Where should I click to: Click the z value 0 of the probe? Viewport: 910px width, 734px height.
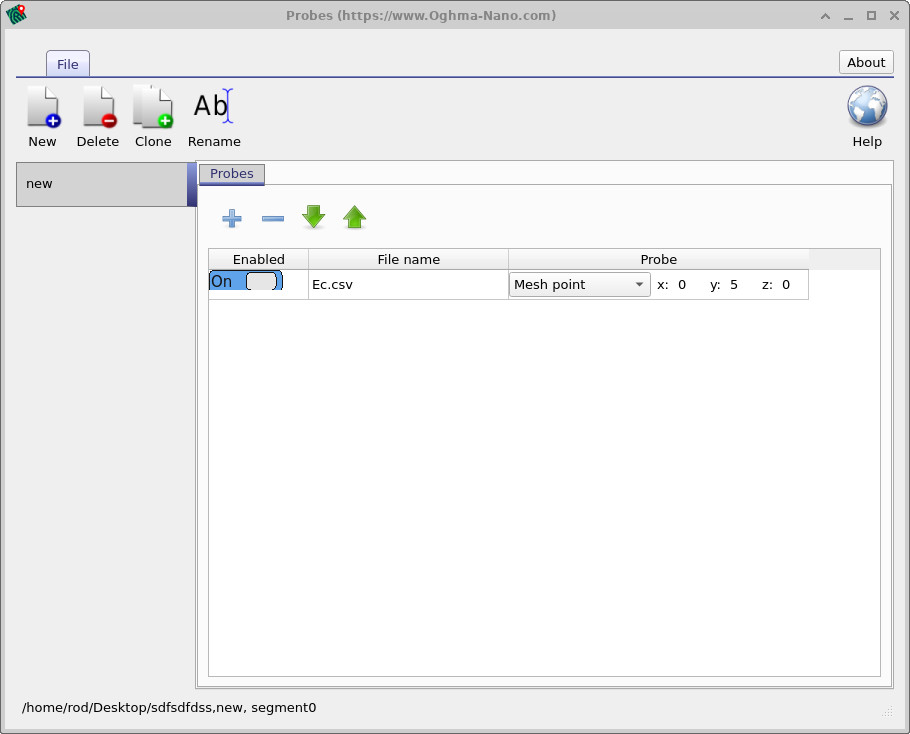click(x=786, y=285)
